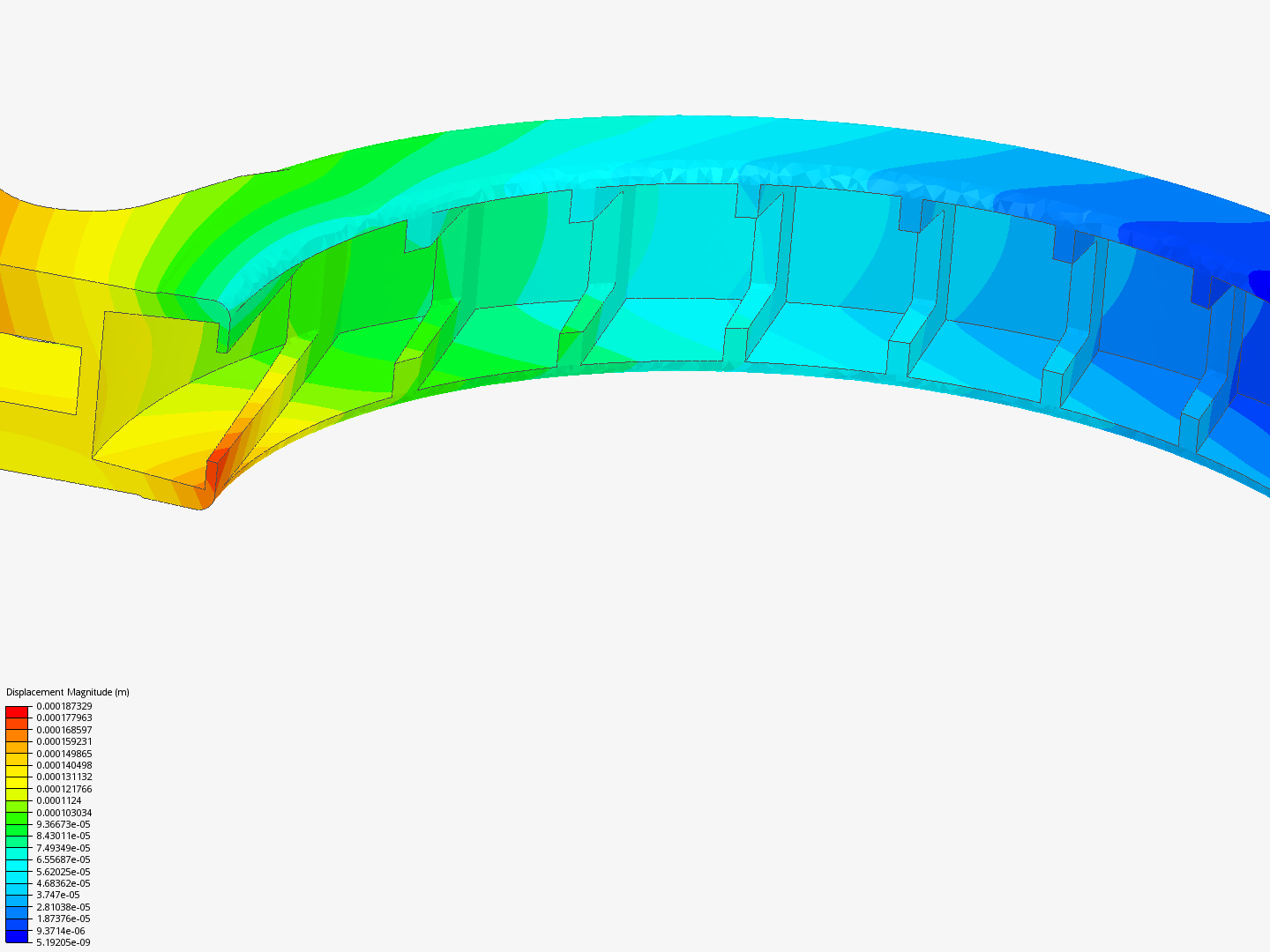
Task: Select the legend value 9.36673e-05
Action: click(x=63, y=824)
